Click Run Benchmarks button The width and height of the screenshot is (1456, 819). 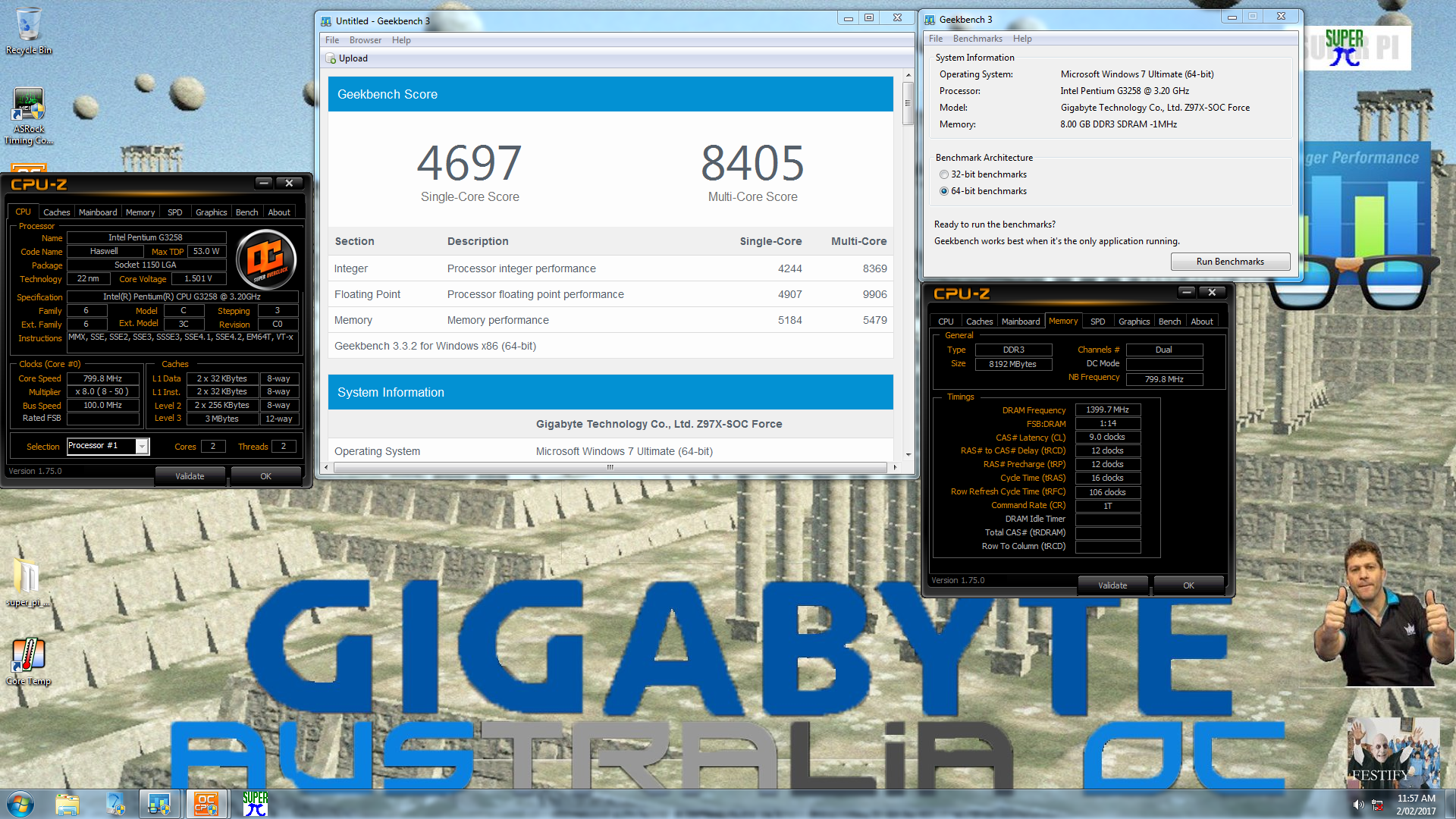click(1230, 262)
